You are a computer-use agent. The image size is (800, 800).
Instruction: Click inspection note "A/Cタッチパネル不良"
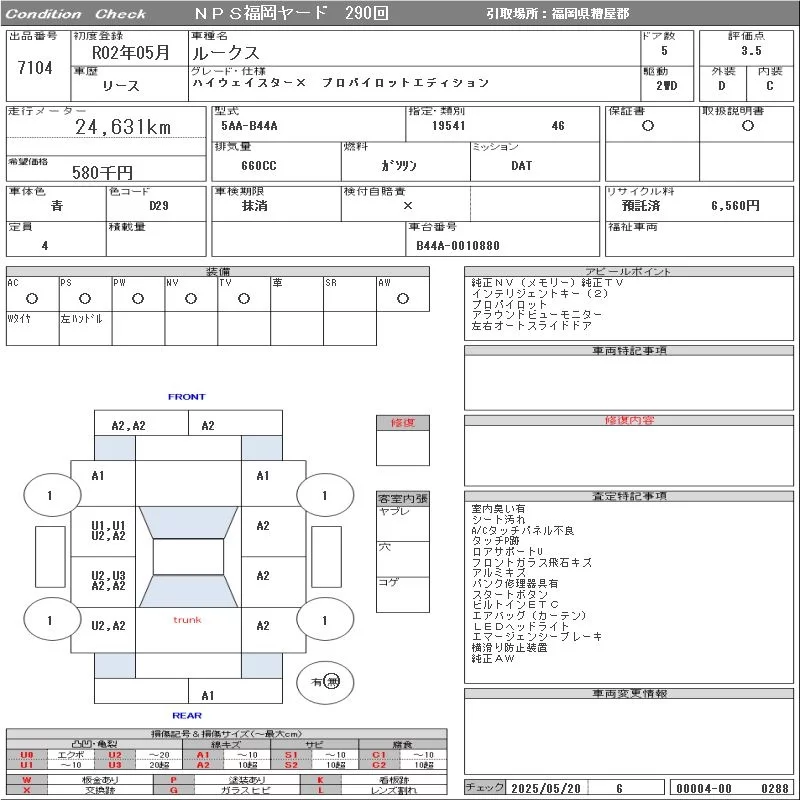click(522, 531)
